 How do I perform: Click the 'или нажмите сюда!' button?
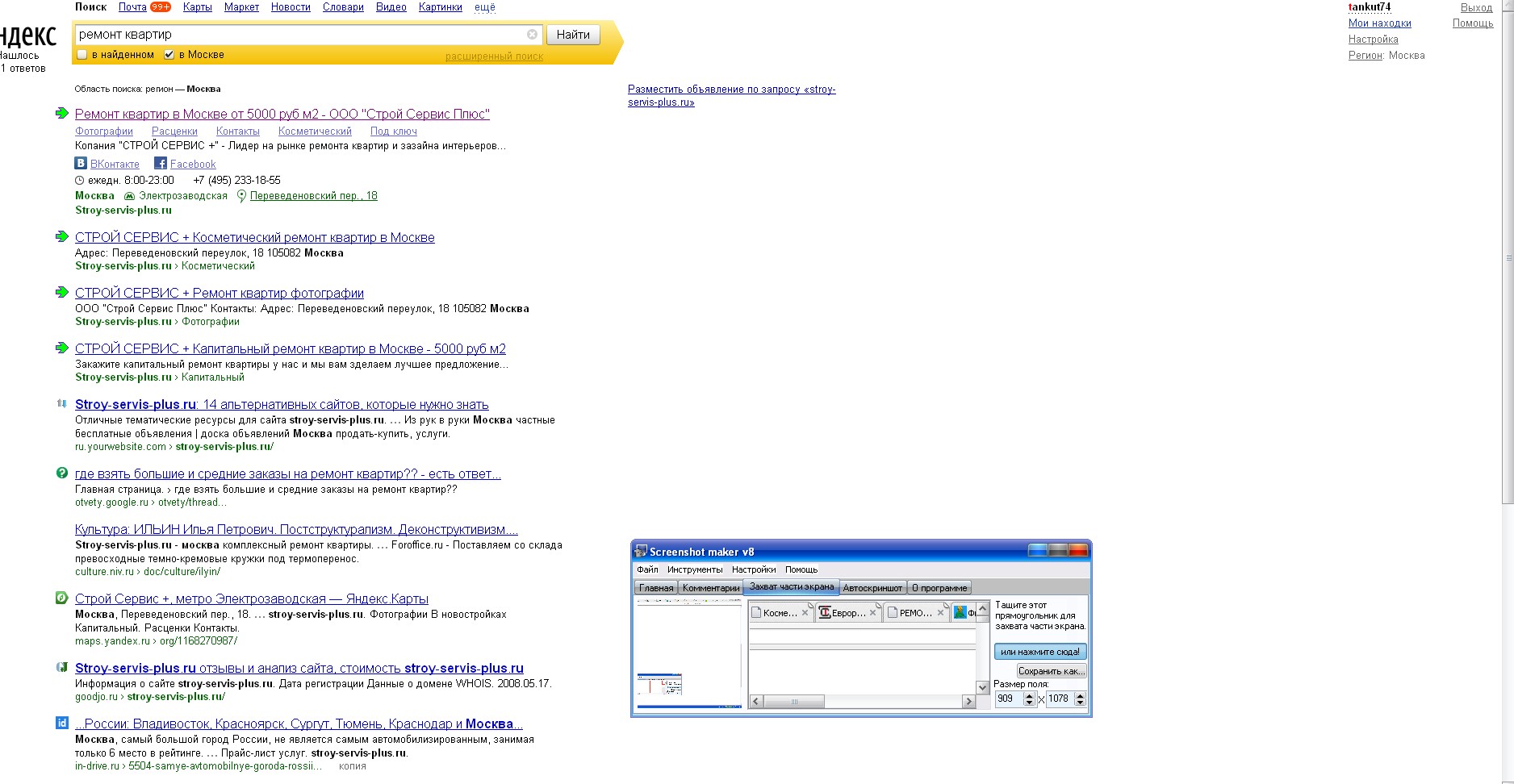click(1040, 652)
